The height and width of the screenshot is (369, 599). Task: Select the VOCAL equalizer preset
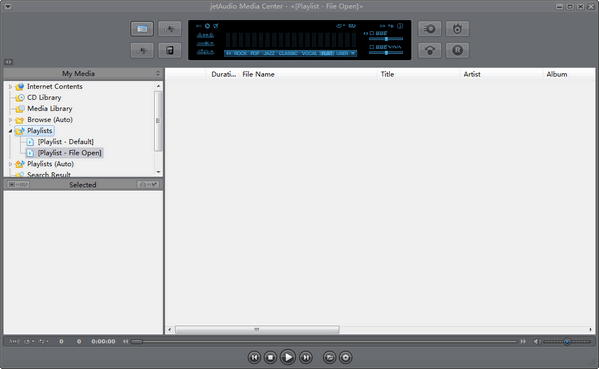pyautogui.click(x=310, y=53)
